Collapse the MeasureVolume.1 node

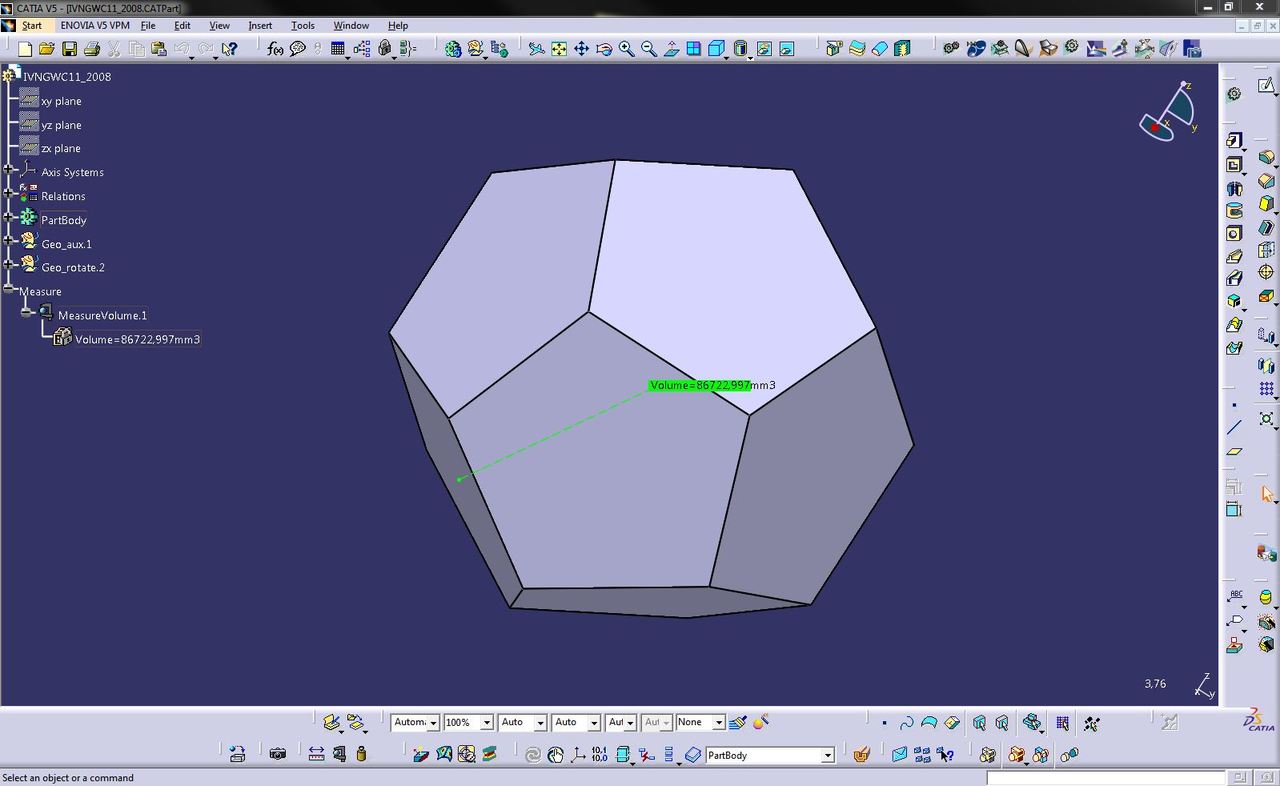(27, 314)
